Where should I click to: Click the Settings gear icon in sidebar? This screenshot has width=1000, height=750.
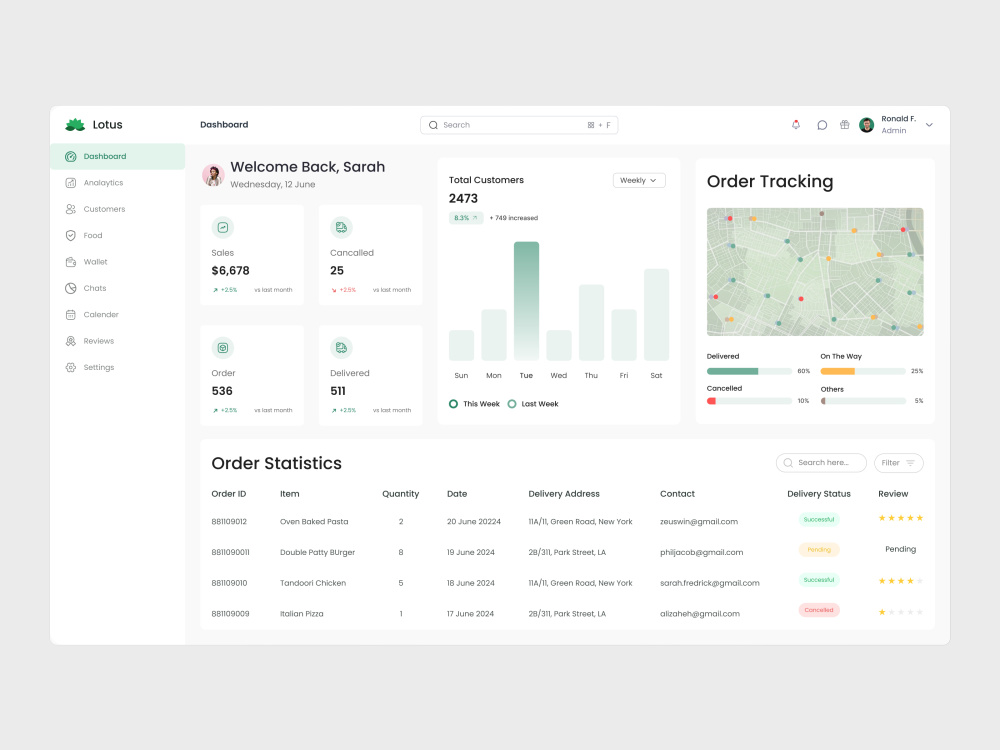click(71, 367)
